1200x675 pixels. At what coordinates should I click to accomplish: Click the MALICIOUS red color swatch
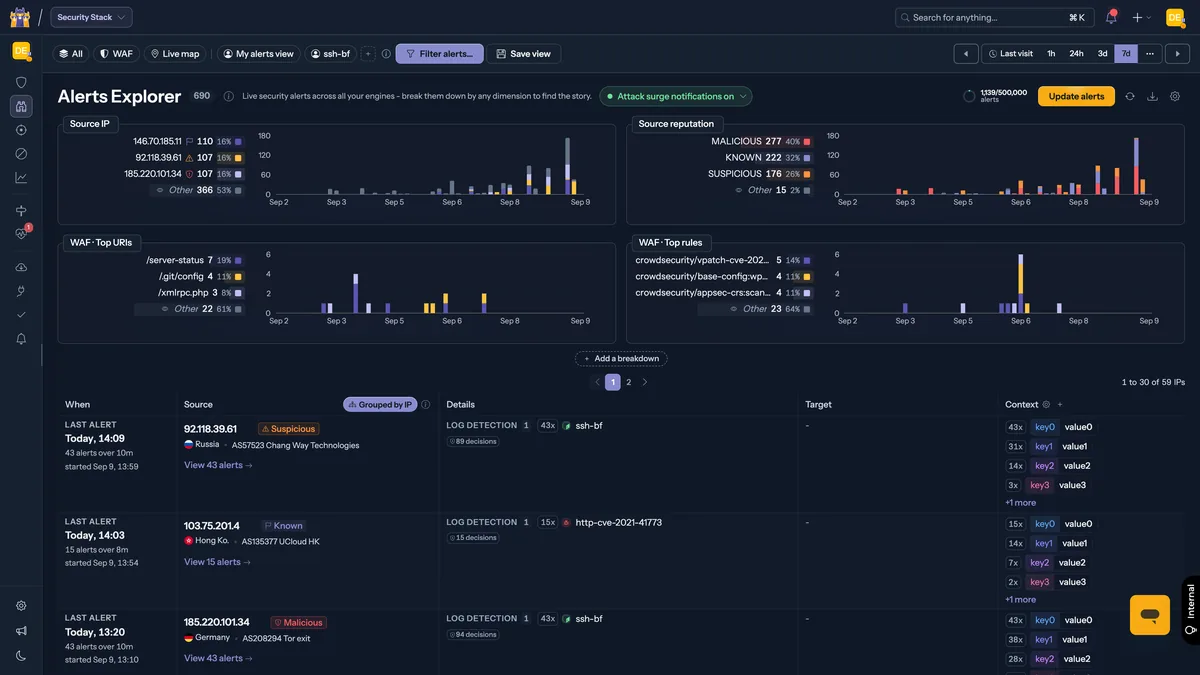(x=807, y=142)
